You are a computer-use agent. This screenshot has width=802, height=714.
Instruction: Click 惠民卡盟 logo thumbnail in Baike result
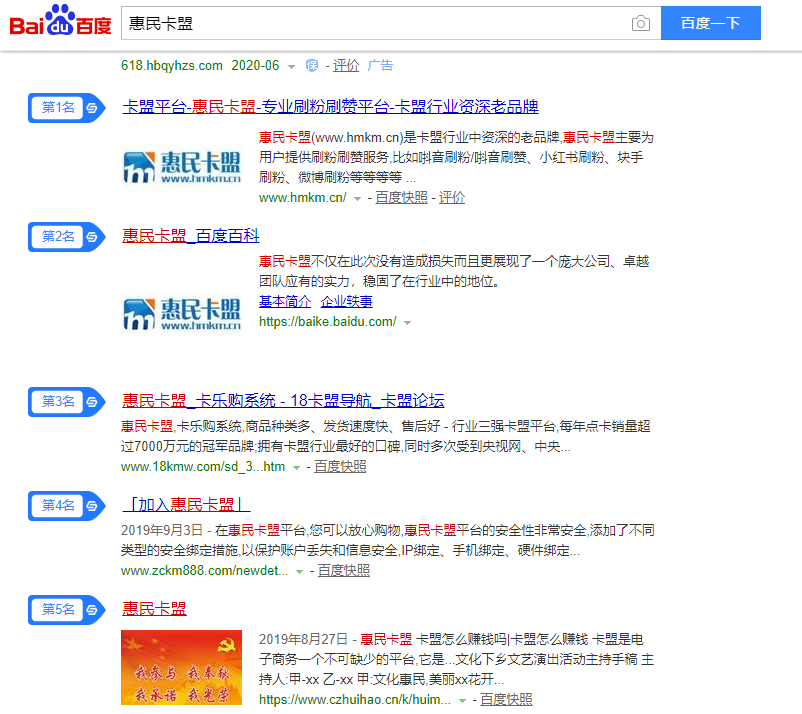click(x=182, y=315)
